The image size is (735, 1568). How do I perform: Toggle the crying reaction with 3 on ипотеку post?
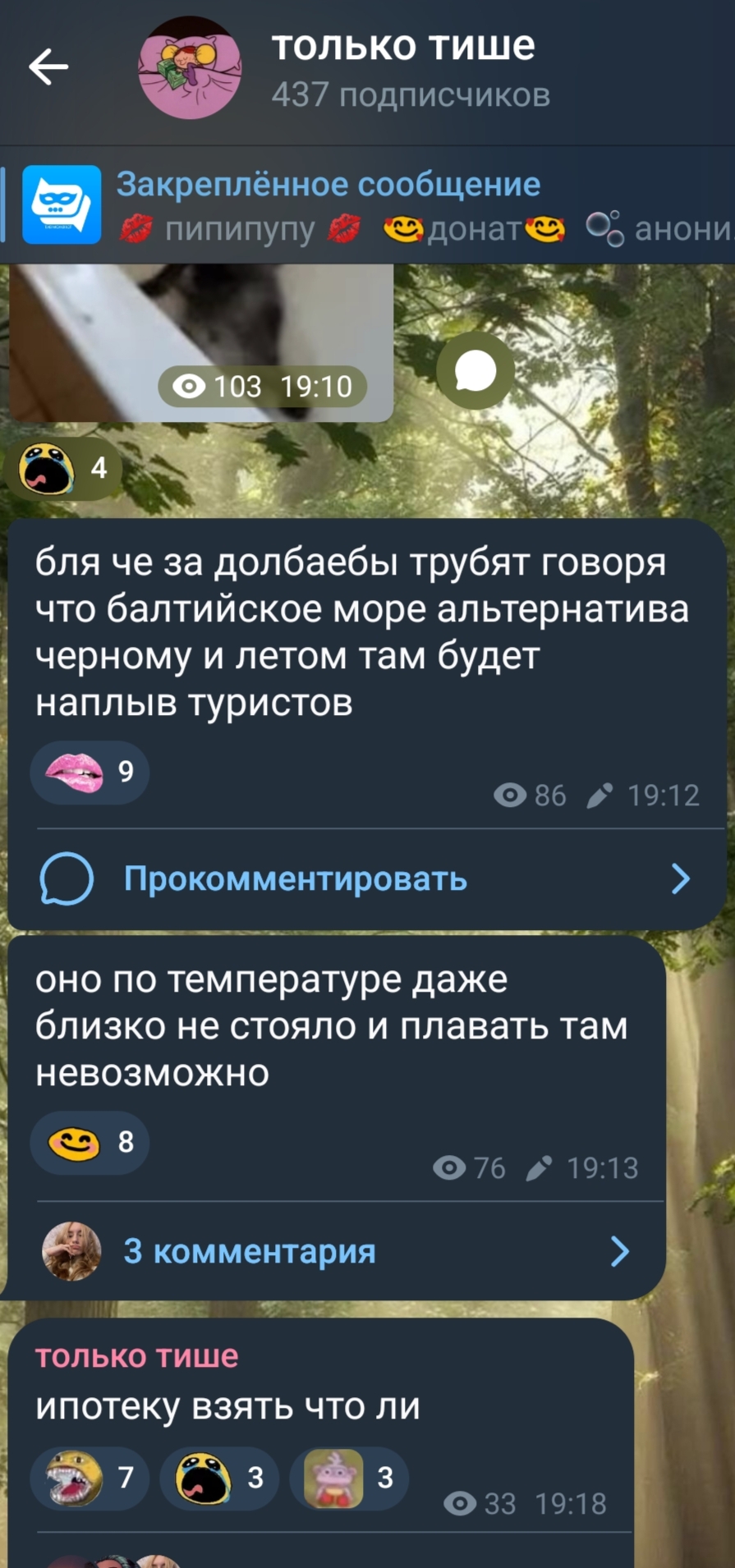[x=219, y=1478]
